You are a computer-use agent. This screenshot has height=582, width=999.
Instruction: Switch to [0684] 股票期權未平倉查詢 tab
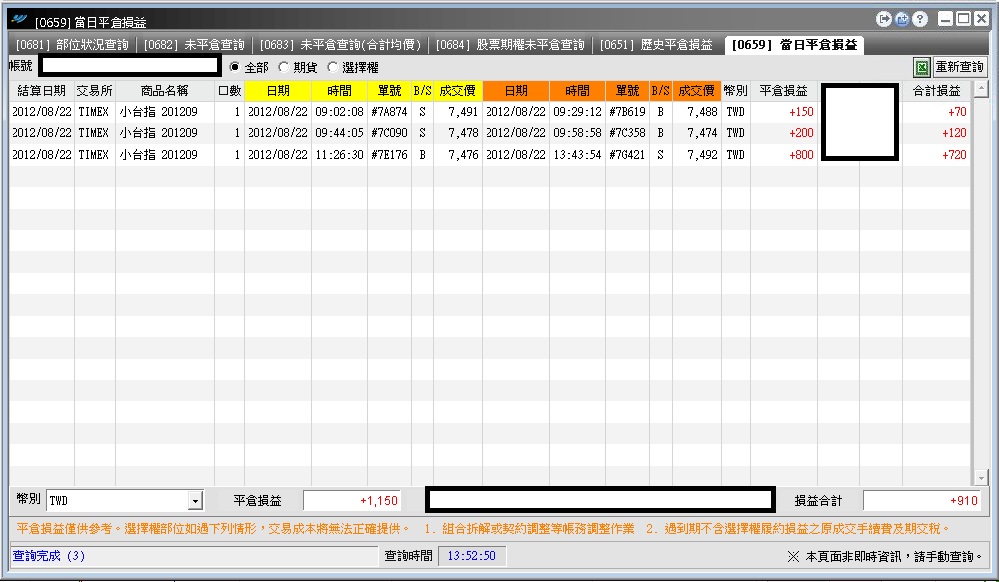point(510,45)
